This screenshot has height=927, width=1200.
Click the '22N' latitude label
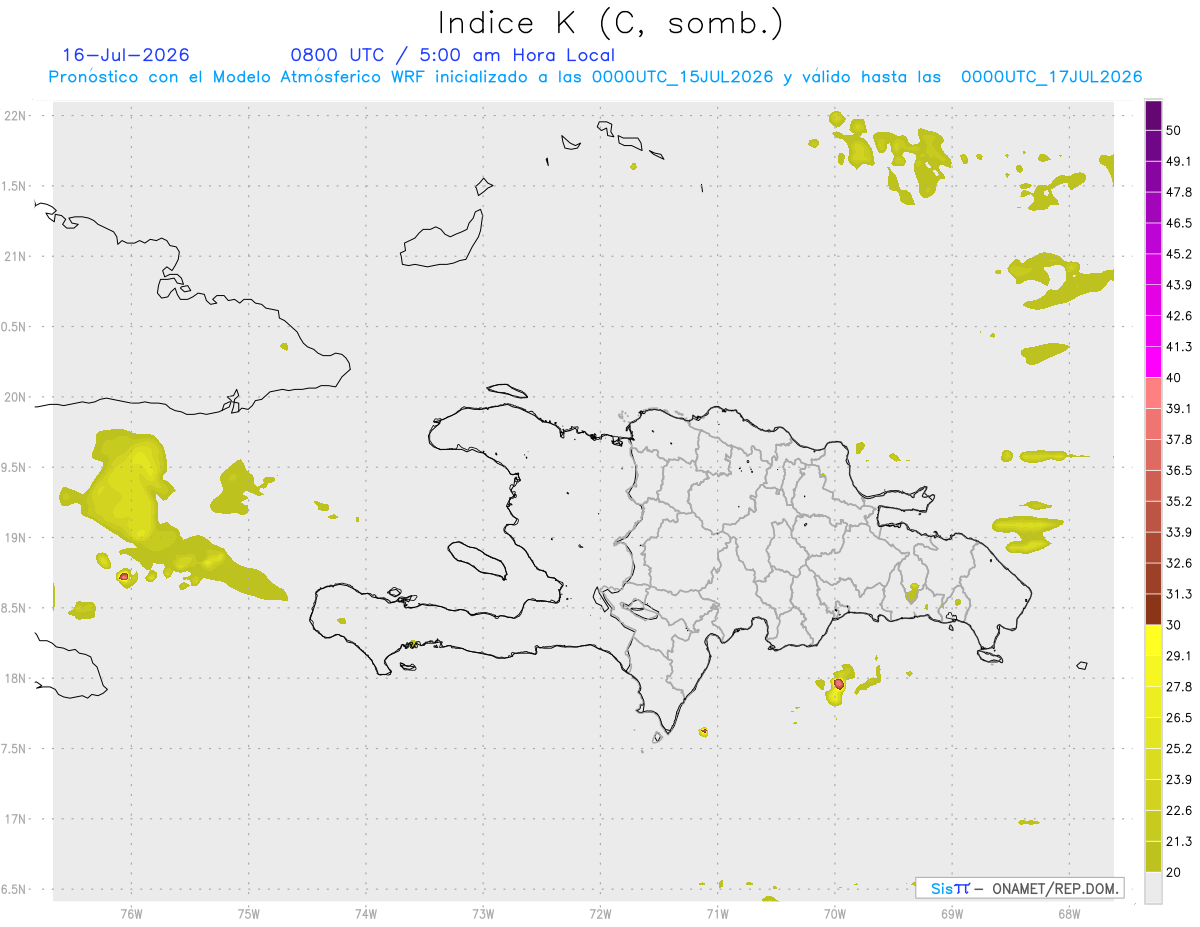point(17,116)
